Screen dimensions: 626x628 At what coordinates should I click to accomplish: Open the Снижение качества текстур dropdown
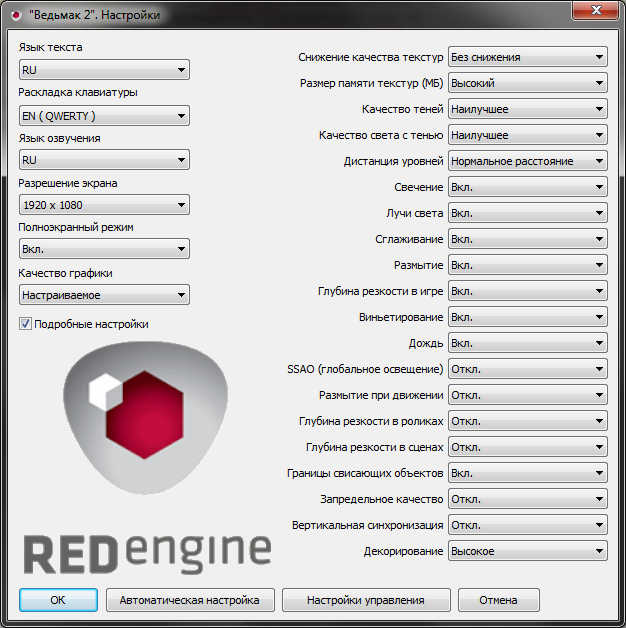coord(527,57)
